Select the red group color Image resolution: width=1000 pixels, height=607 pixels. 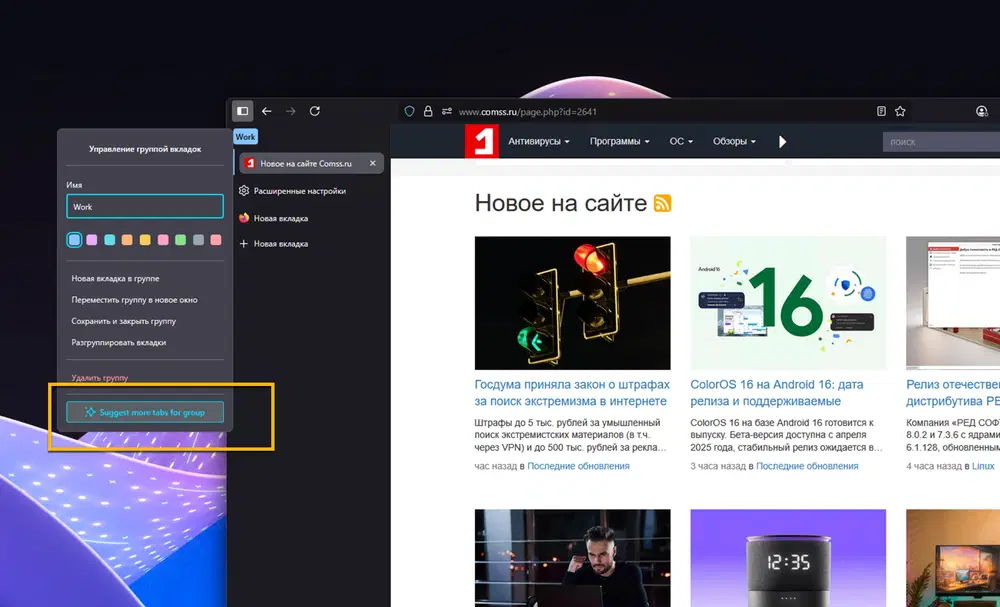coord(216,240)
